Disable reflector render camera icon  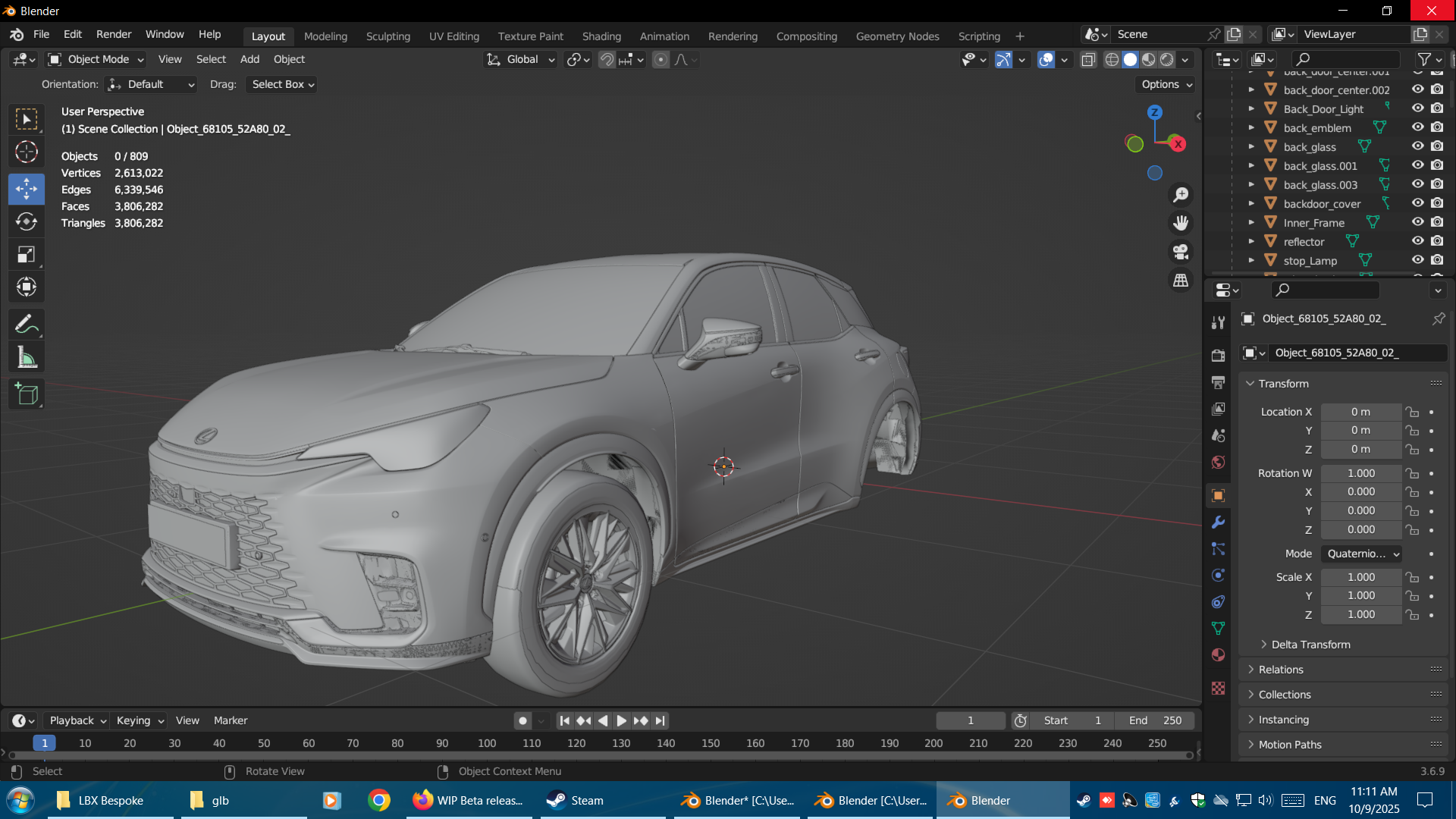pos(1437,241)
